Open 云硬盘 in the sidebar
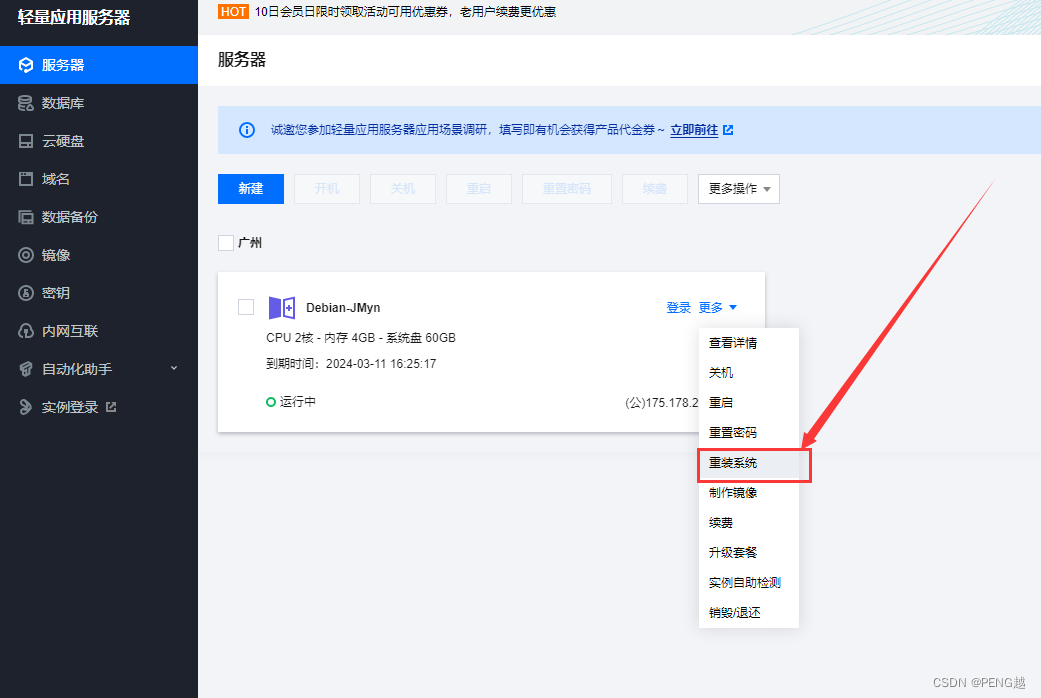 99,141
